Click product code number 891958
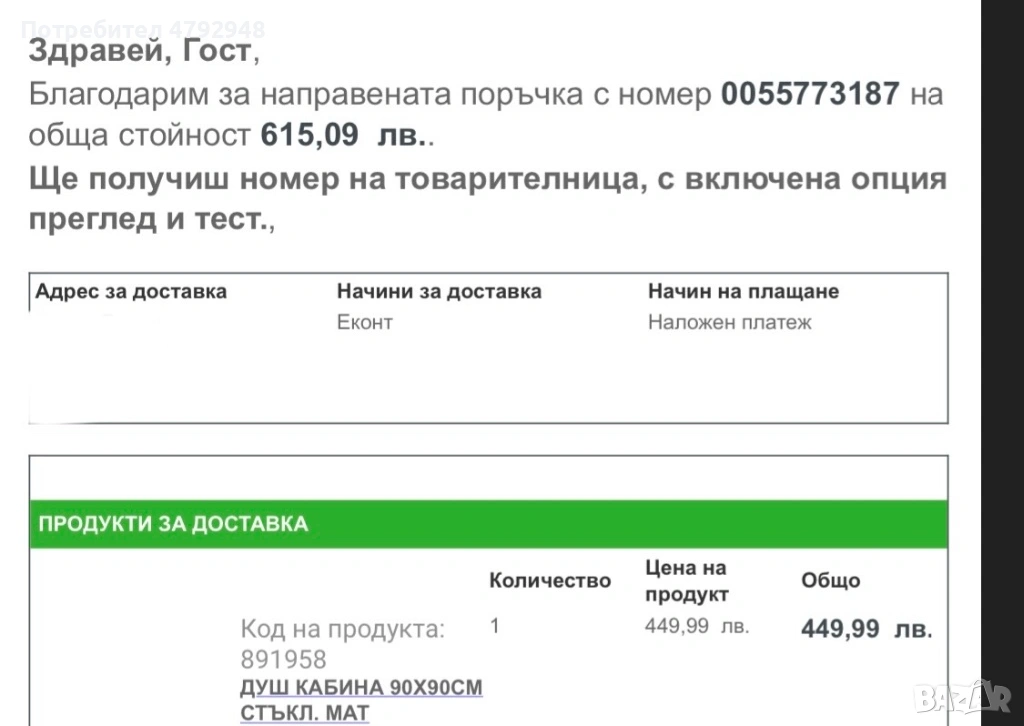This screenshot has height=726, width=1024. [283, 659]
